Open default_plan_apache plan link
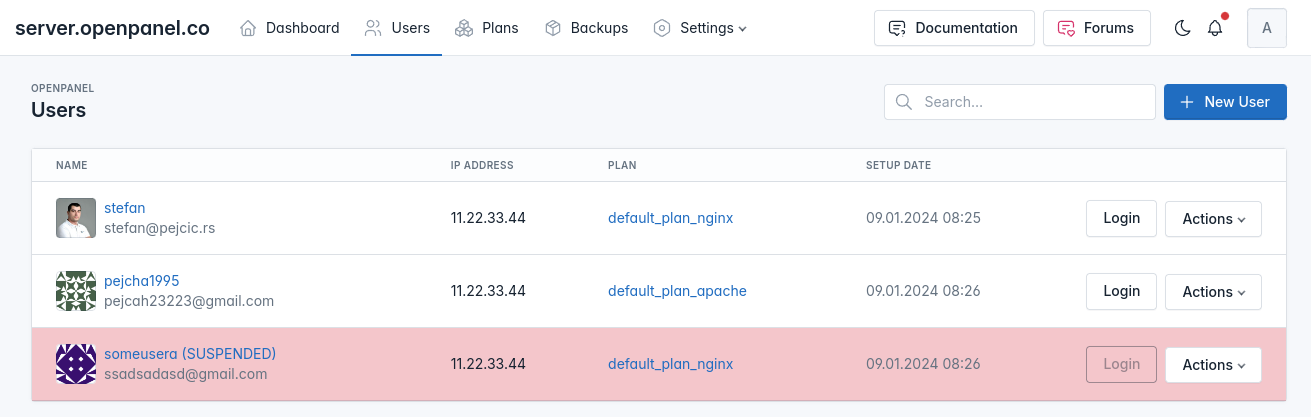The height and width of the screenshot is (417, 1311). point(677,291)
